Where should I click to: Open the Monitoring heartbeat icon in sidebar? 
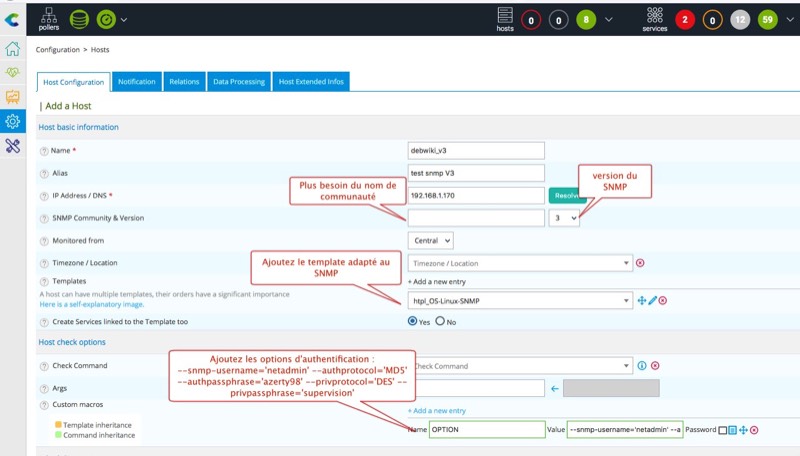click(12, 73)
